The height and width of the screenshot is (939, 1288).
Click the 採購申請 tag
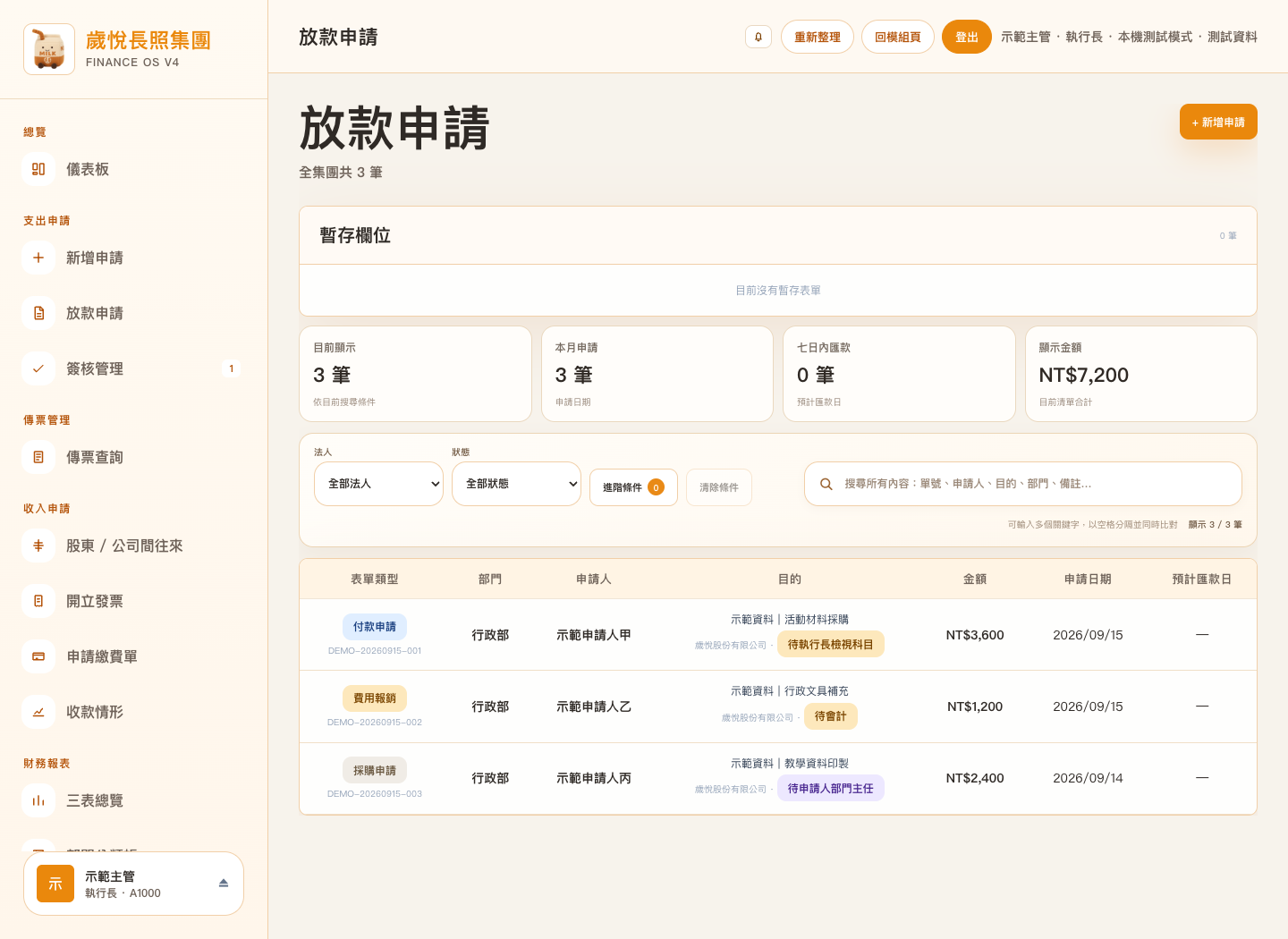click(x=375, y=770)
